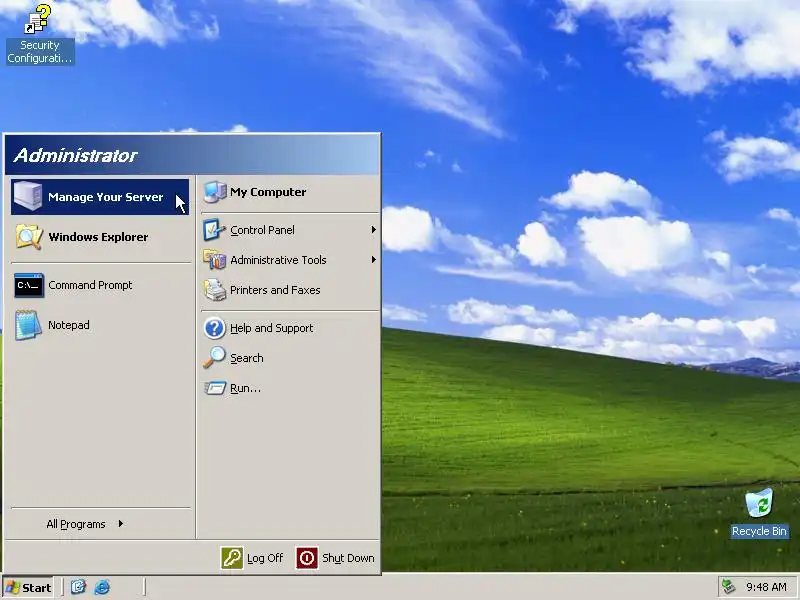Click the Command Prompt console icon
Image resolution: width=800 pixels, height=600 pixels.
pos(29,285)
